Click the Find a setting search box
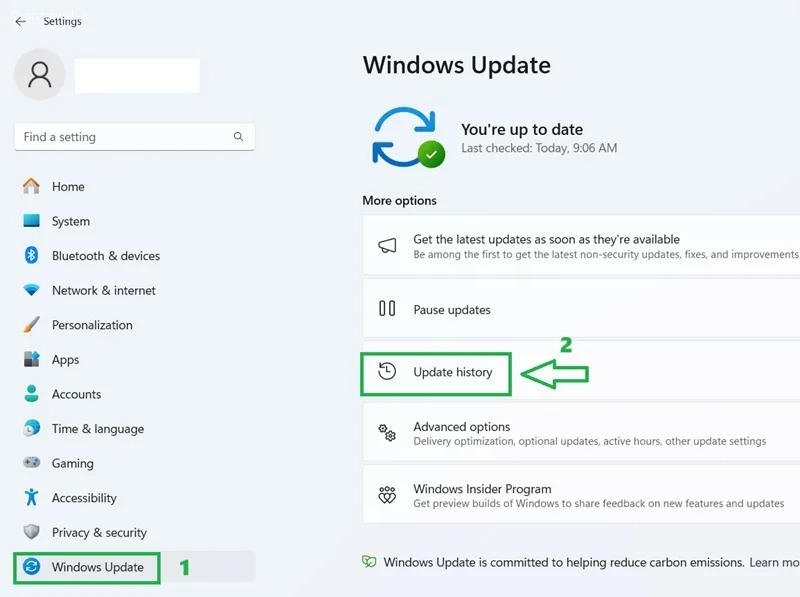 [x=134, y=137]
